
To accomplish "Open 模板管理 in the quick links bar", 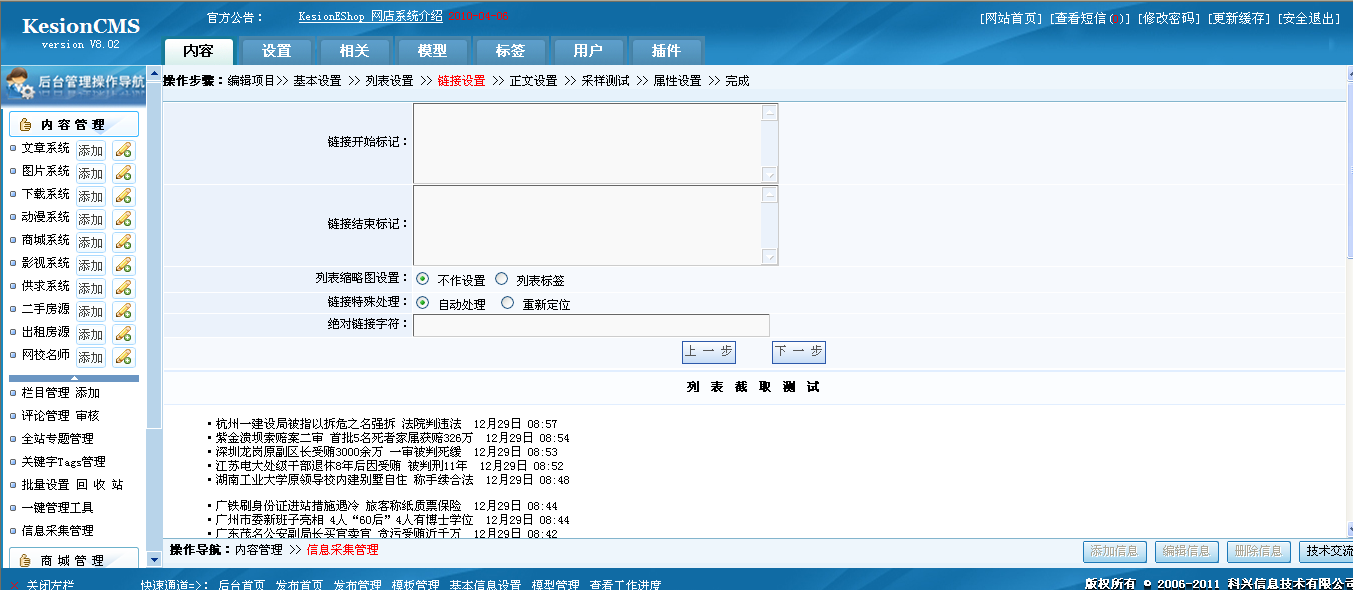I will coord(415,585).
